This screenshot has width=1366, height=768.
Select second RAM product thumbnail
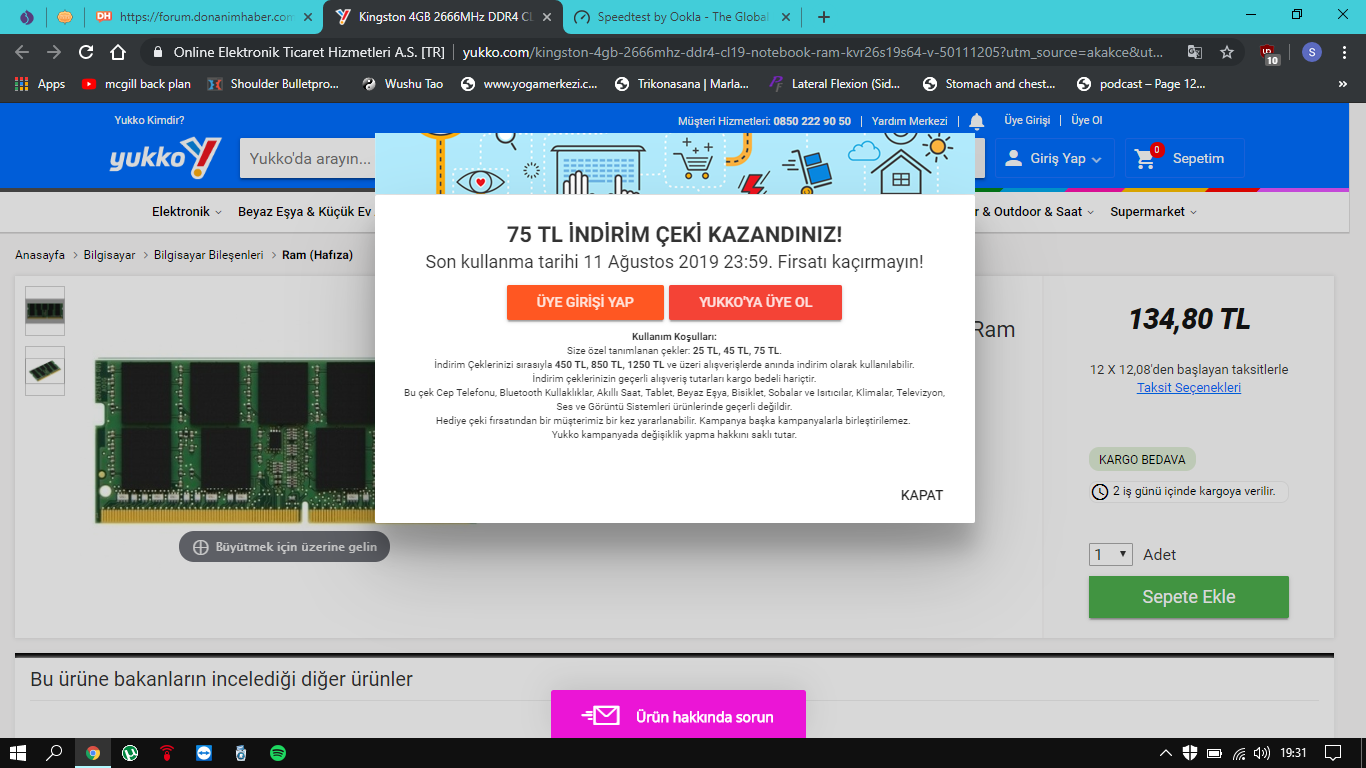(45, 370)
